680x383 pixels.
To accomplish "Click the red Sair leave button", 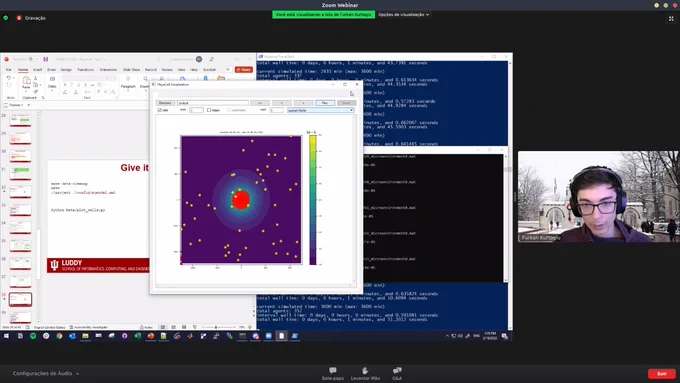I will (x=661, y=373).
